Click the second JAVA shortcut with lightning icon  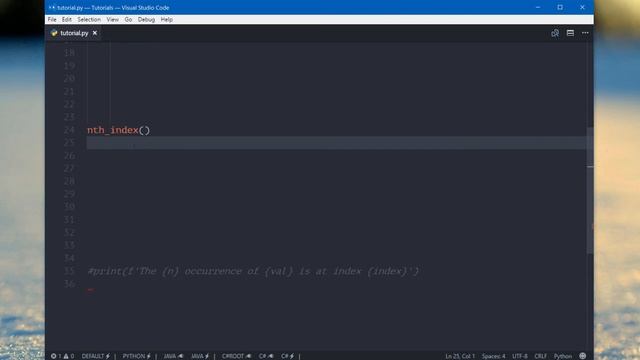tap(200, 356)
